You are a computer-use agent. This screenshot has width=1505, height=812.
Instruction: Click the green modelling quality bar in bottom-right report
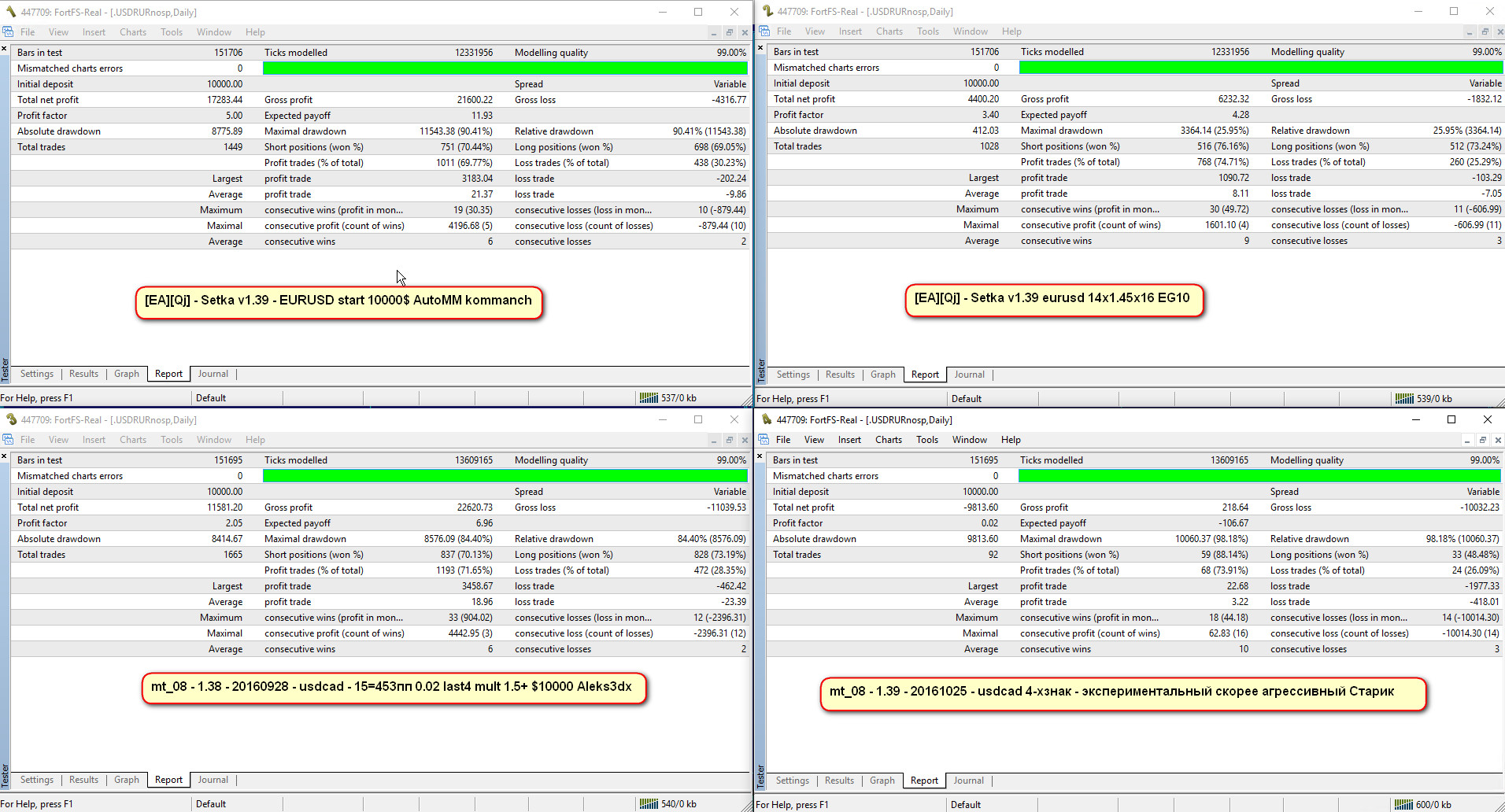[1259, 476]
